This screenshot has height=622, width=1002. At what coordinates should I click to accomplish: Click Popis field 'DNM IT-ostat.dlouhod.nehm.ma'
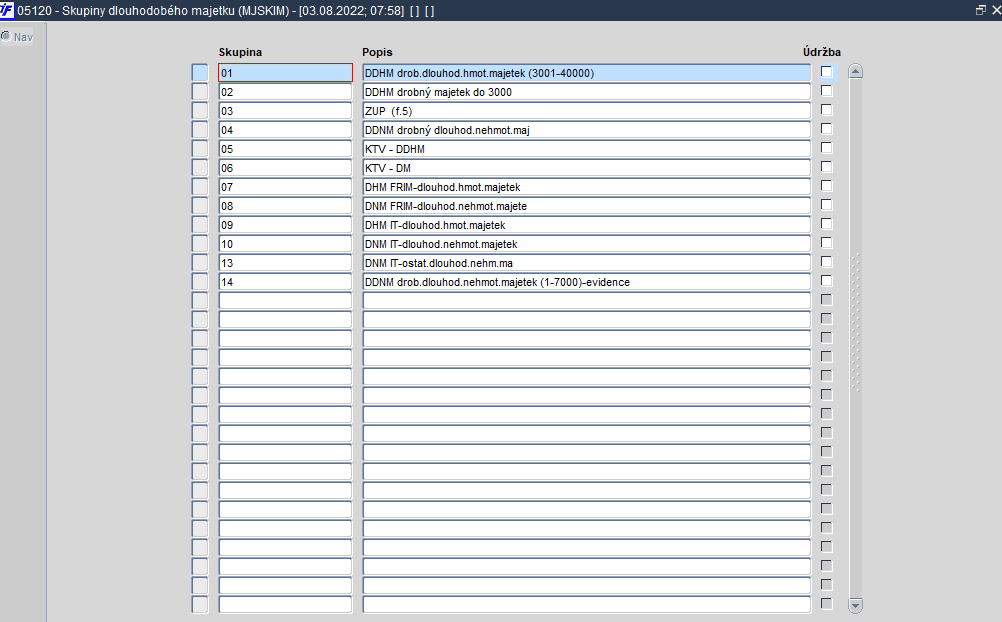pos(587,263)
